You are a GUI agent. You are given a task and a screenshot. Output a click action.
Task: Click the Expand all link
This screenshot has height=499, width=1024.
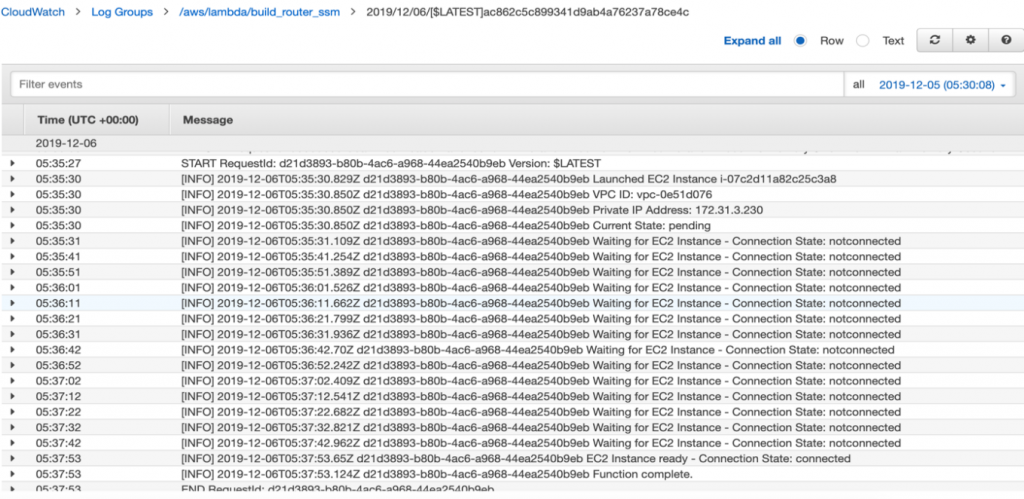pyautogui.click(x=752, y=40)
